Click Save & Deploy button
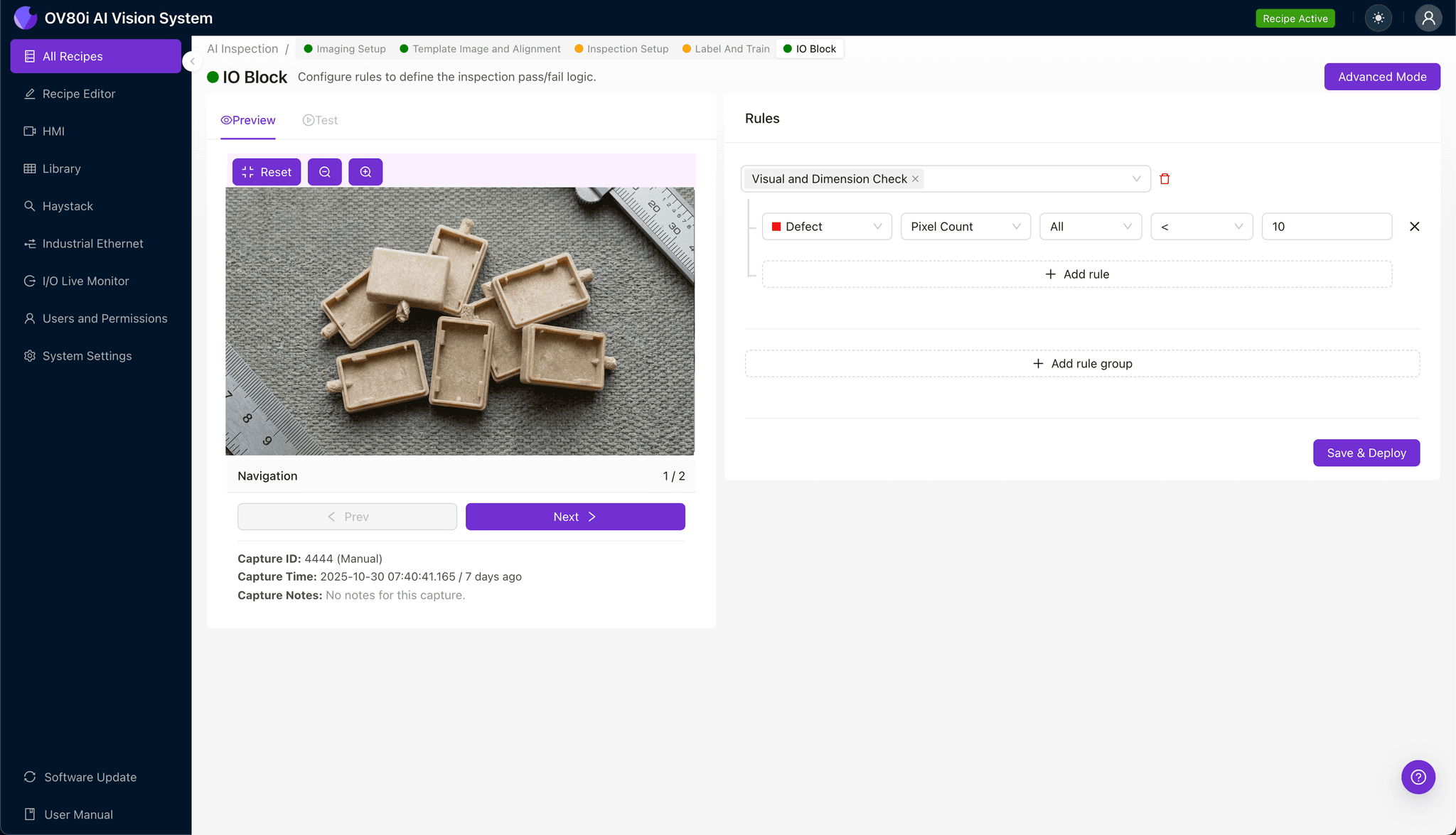This screenshot has height=835, width=1456. (x=1366, y=453)
